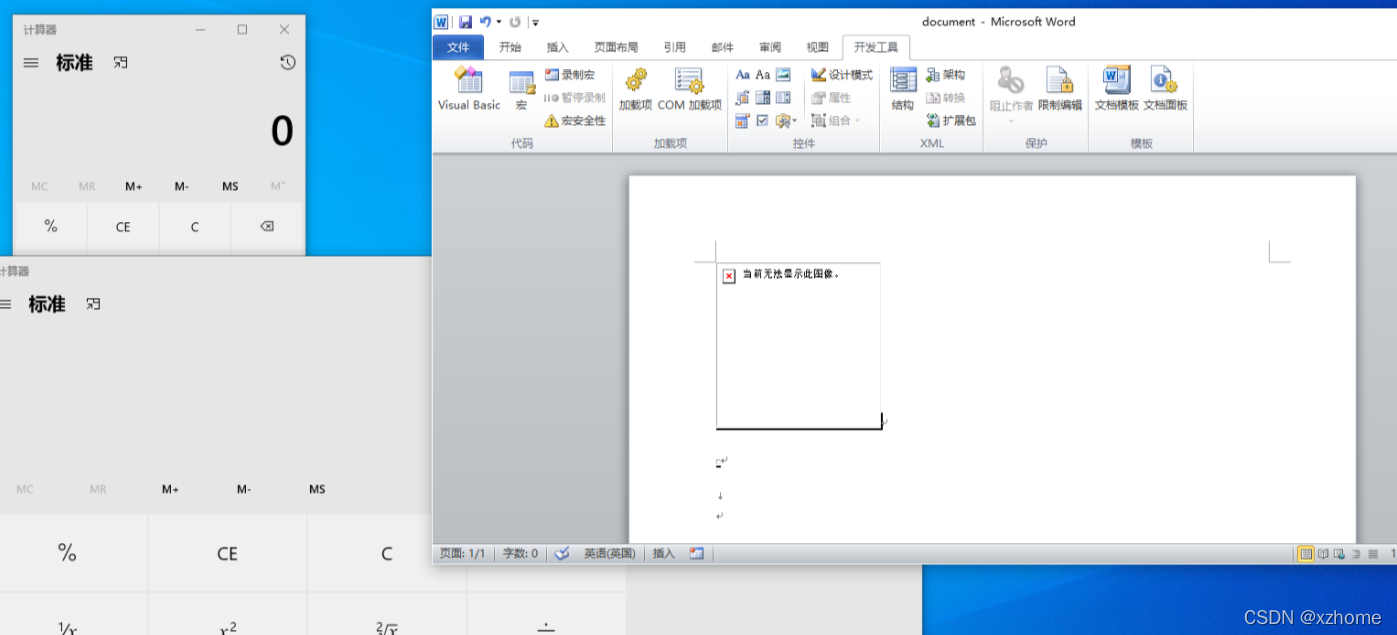Open 宏安全性 macro security settings
Screen dimensions: 1397x635
(x=575, y=121)
